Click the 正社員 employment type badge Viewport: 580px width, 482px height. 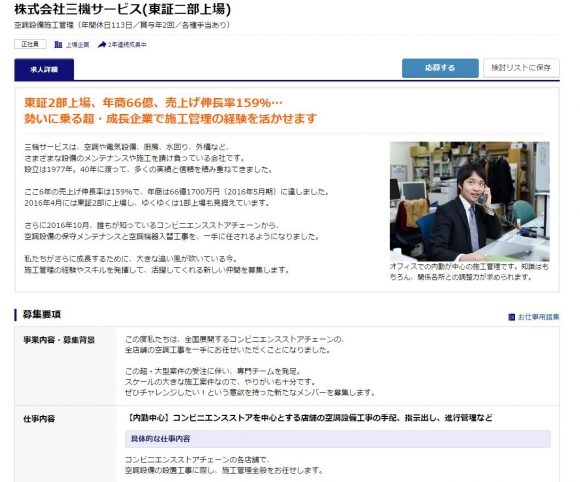pos(30,44)
